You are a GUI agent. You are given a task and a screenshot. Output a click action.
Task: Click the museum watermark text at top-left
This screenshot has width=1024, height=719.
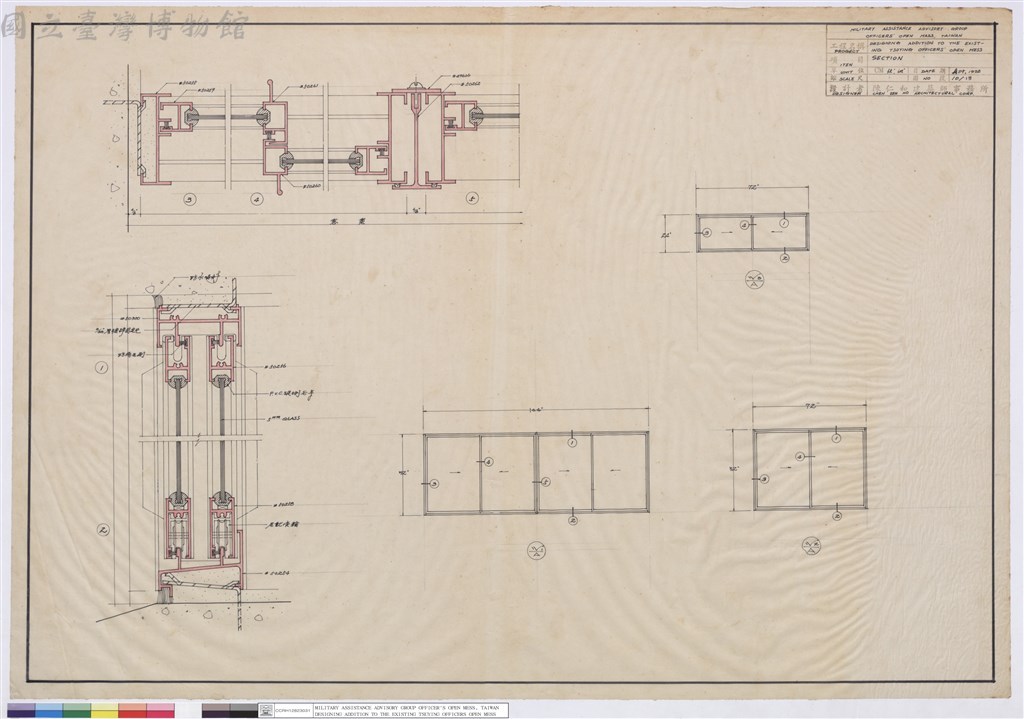click(125, 25)
